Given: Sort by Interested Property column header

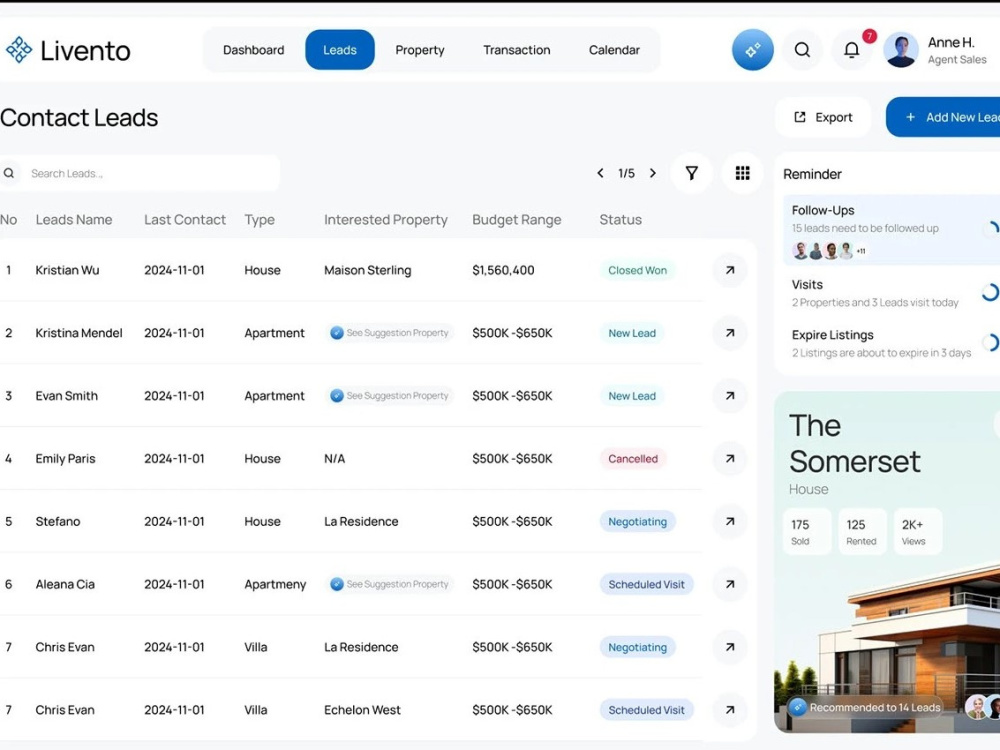Looking at the screenshot, I should coord(386,219).
